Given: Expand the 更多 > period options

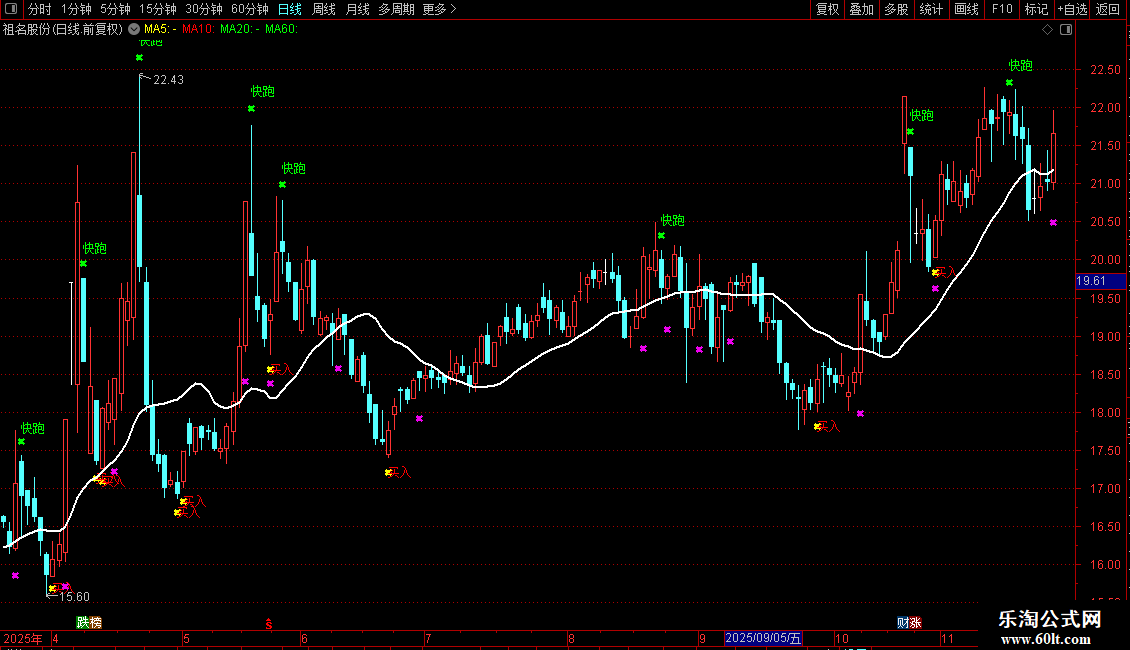Looking at the screenshot, I should (x=440, y=9).
